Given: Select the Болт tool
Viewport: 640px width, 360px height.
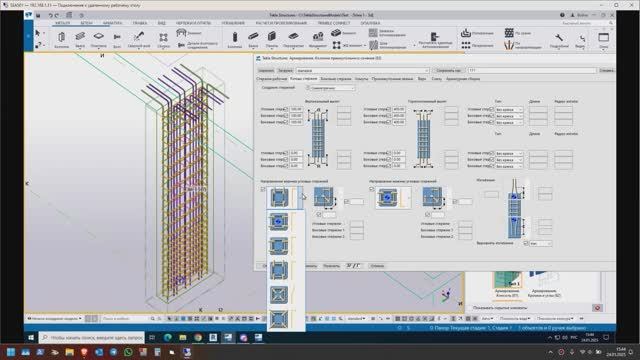Looking at the screenshot, I should [x=117, y=40].
